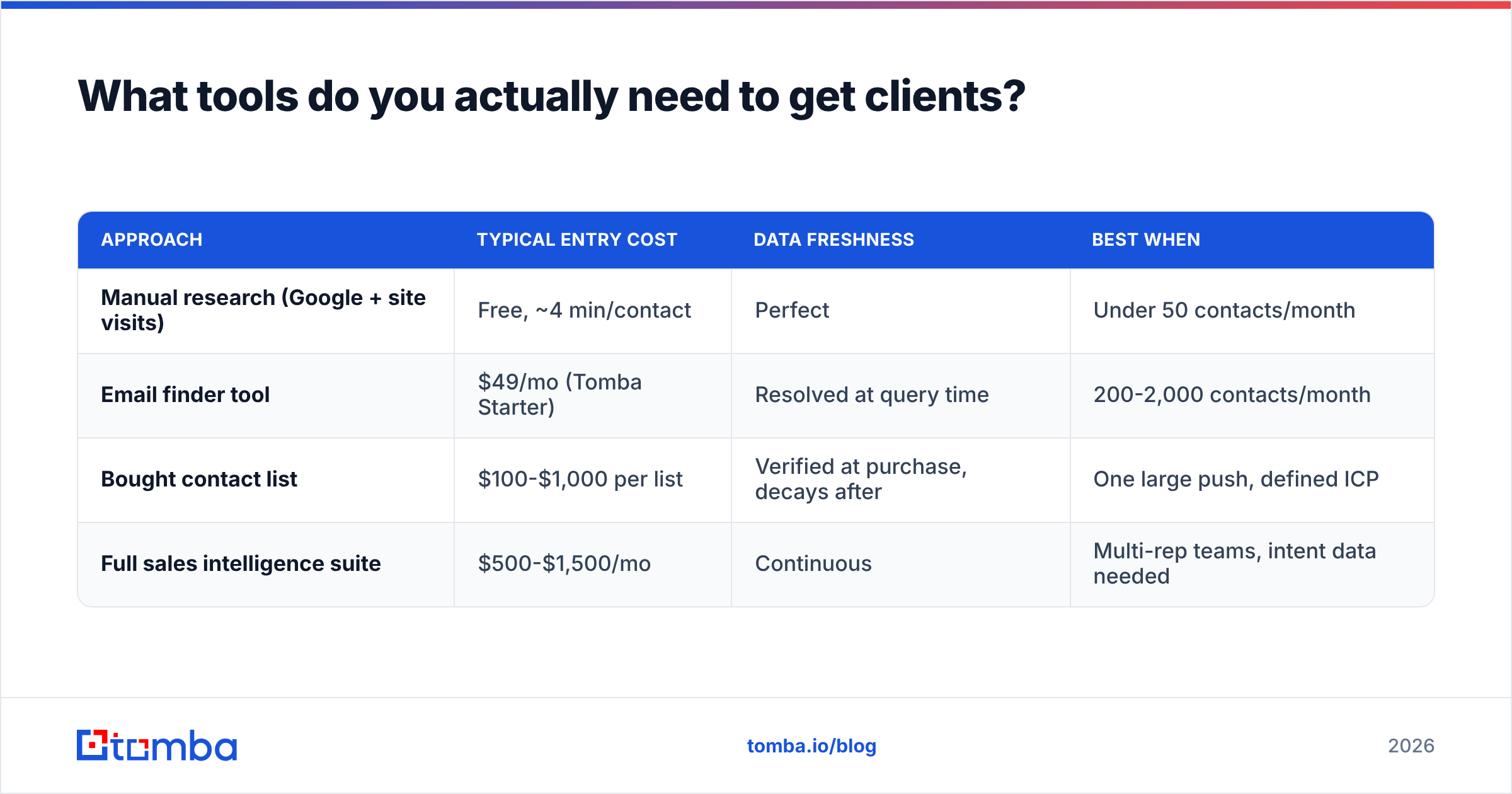Click the heading 'What tools do you actually need to get clients?'
The width and height of the screenshot is (1512, 794).
tap(551, 97)
